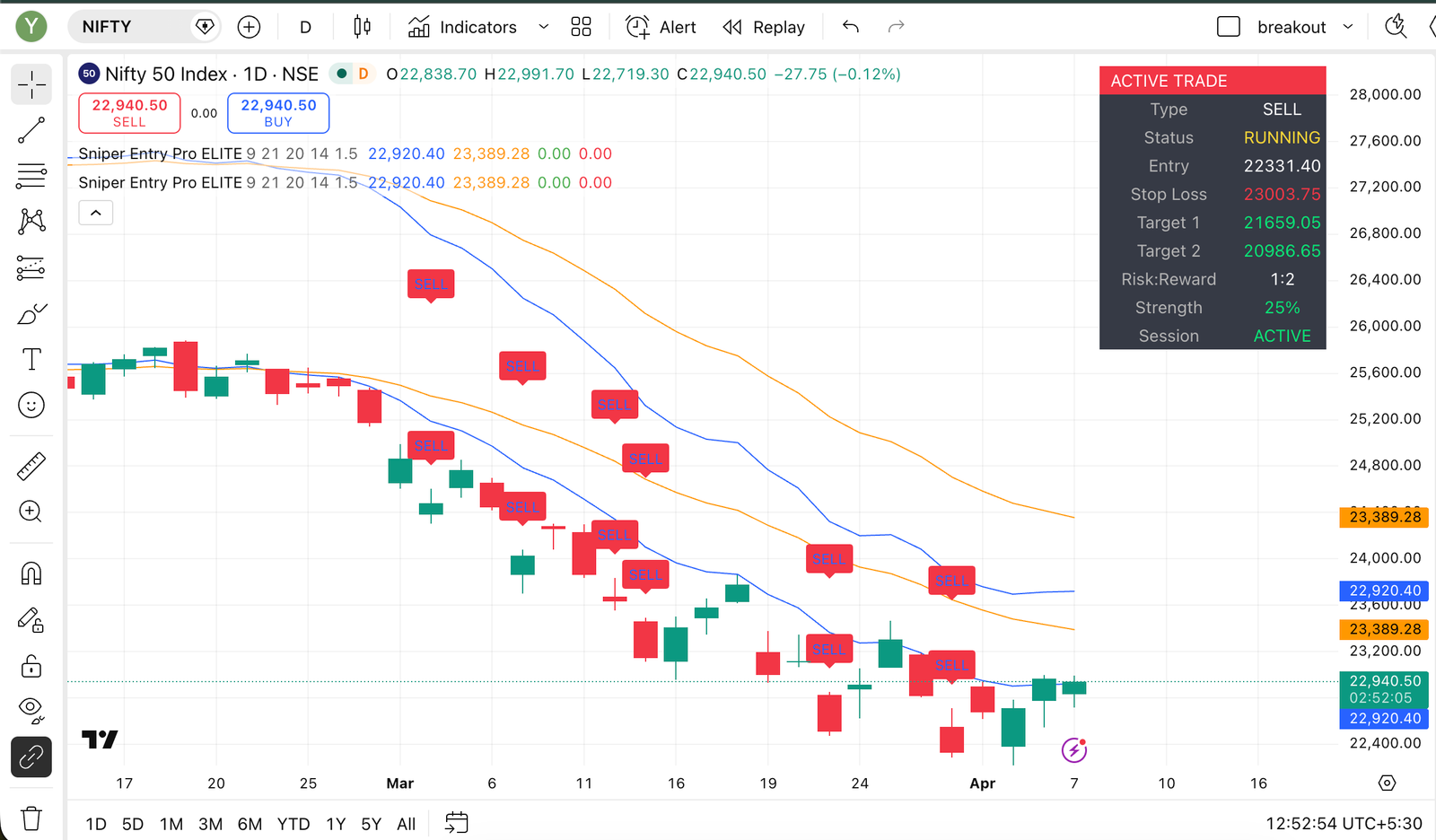
Task: Open the Brush drawing tool
Action: [31, 312]
